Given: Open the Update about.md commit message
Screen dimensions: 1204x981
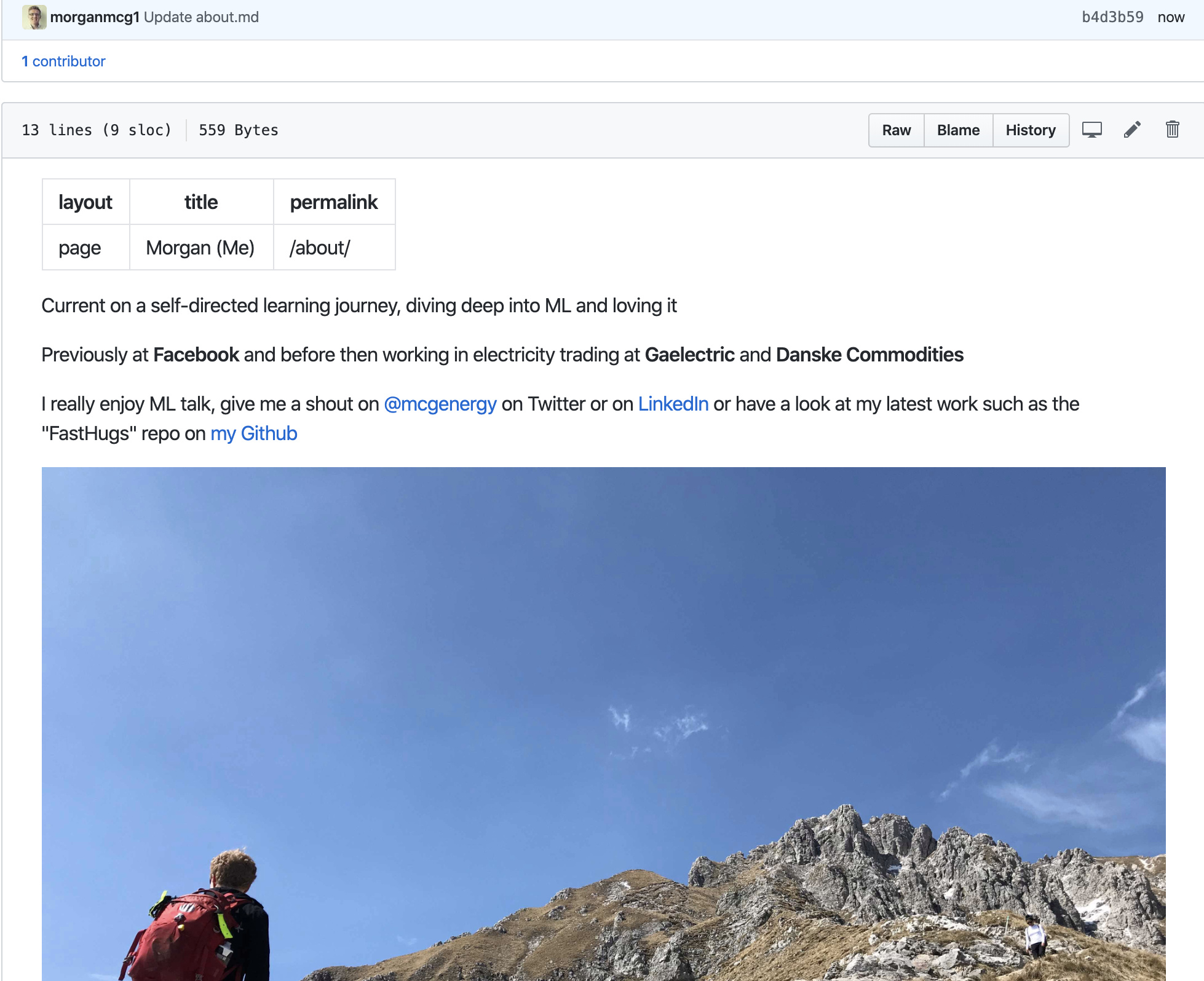Looking at the screenshot, I should click(201, 17).
